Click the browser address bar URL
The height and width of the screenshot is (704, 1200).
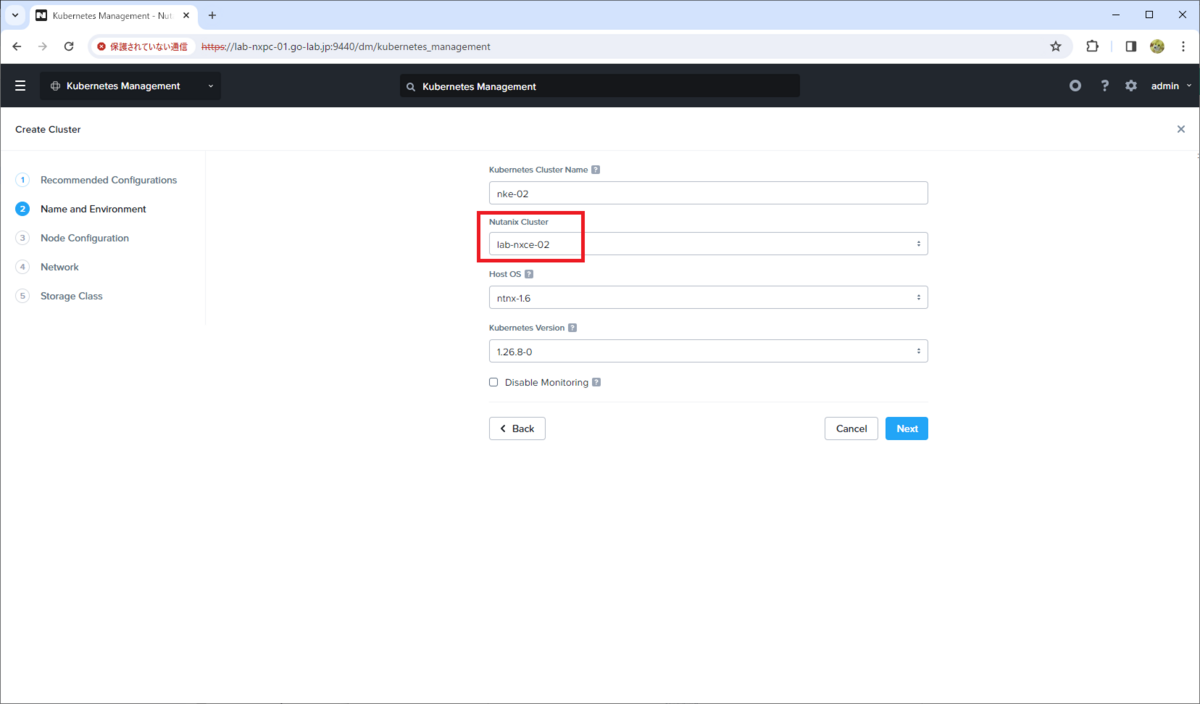click(x=346, y=46)
